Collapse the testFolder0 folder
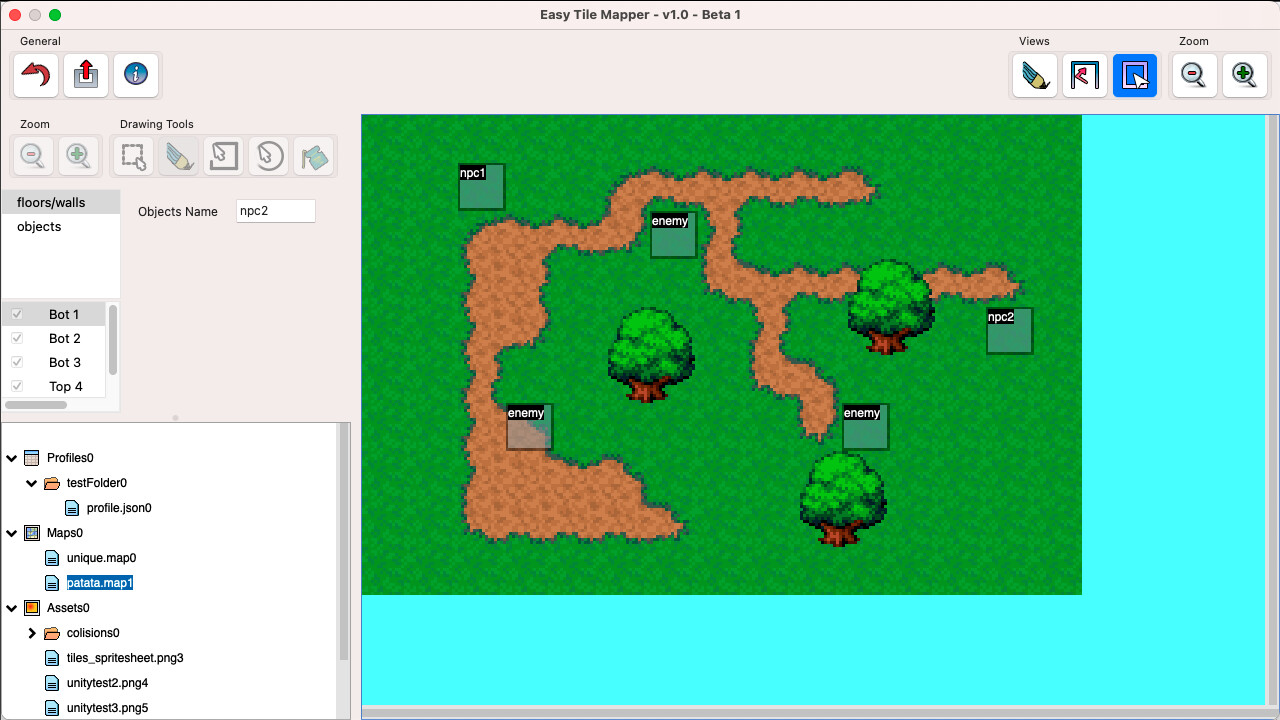Image resolution: width=1280 pixels, height=720 pixels. [31, 483]
